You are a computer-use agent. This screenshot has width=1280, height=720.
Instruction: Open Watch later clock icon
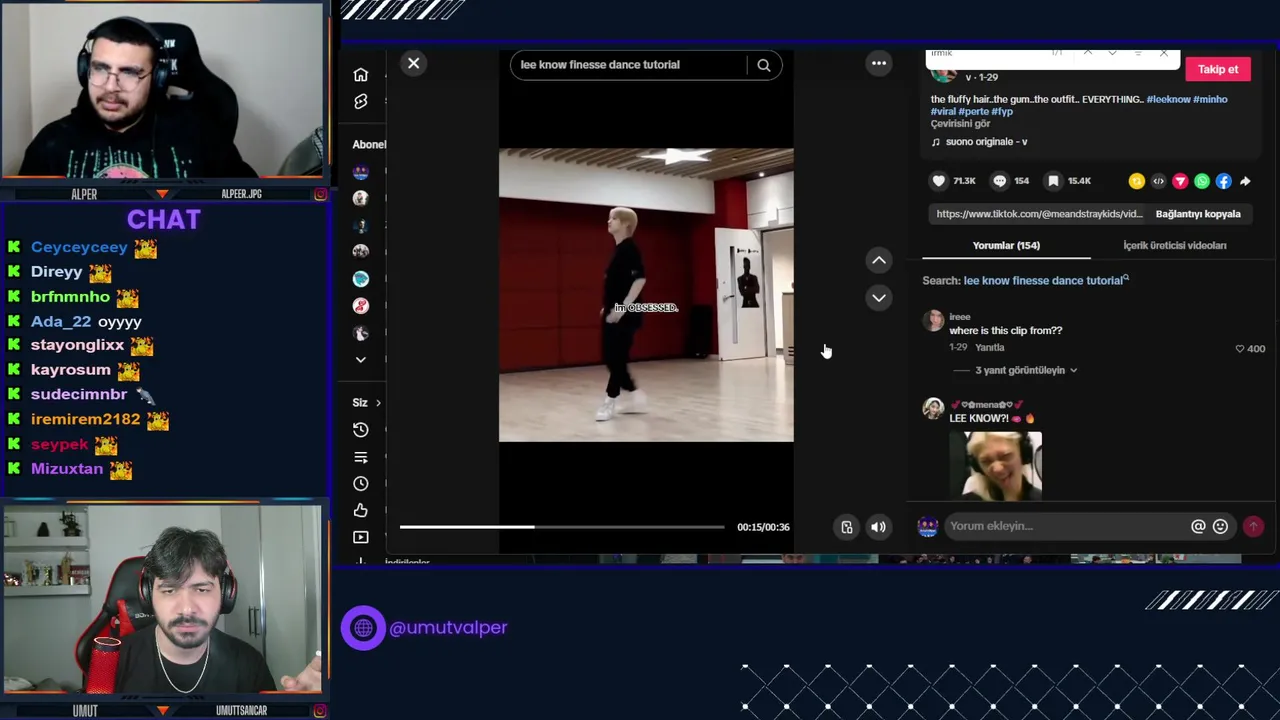pyautogui.click(x=360, y=484)
